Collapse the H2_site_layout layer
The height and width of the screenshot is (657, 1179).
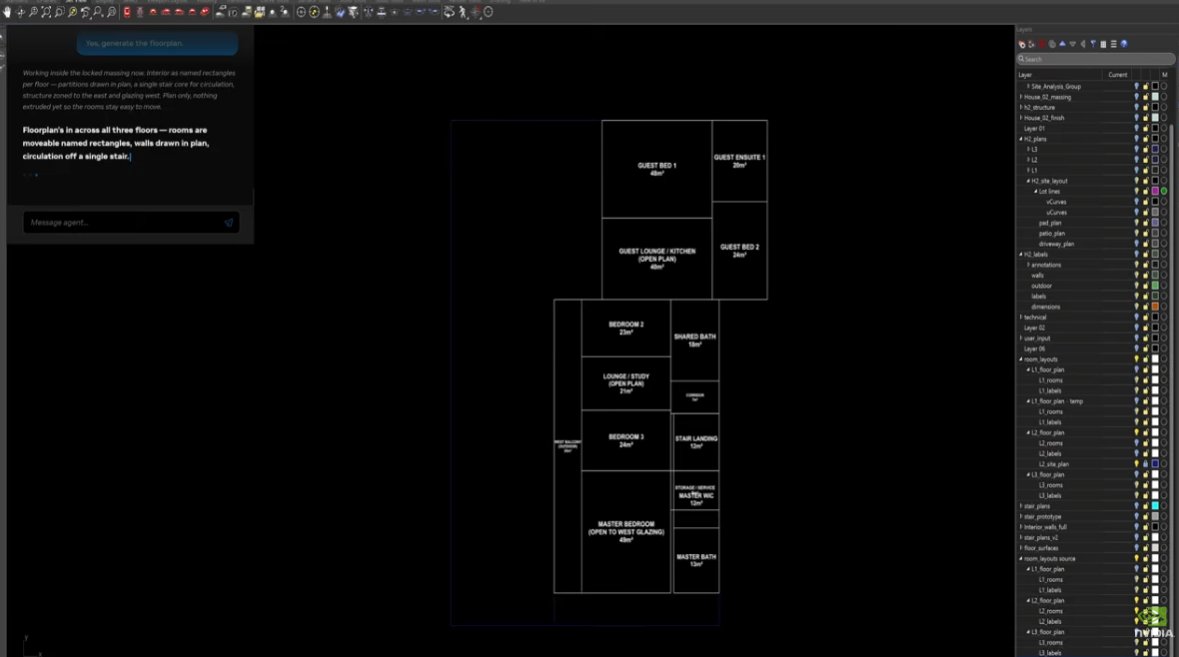(x=1028, y=181)
